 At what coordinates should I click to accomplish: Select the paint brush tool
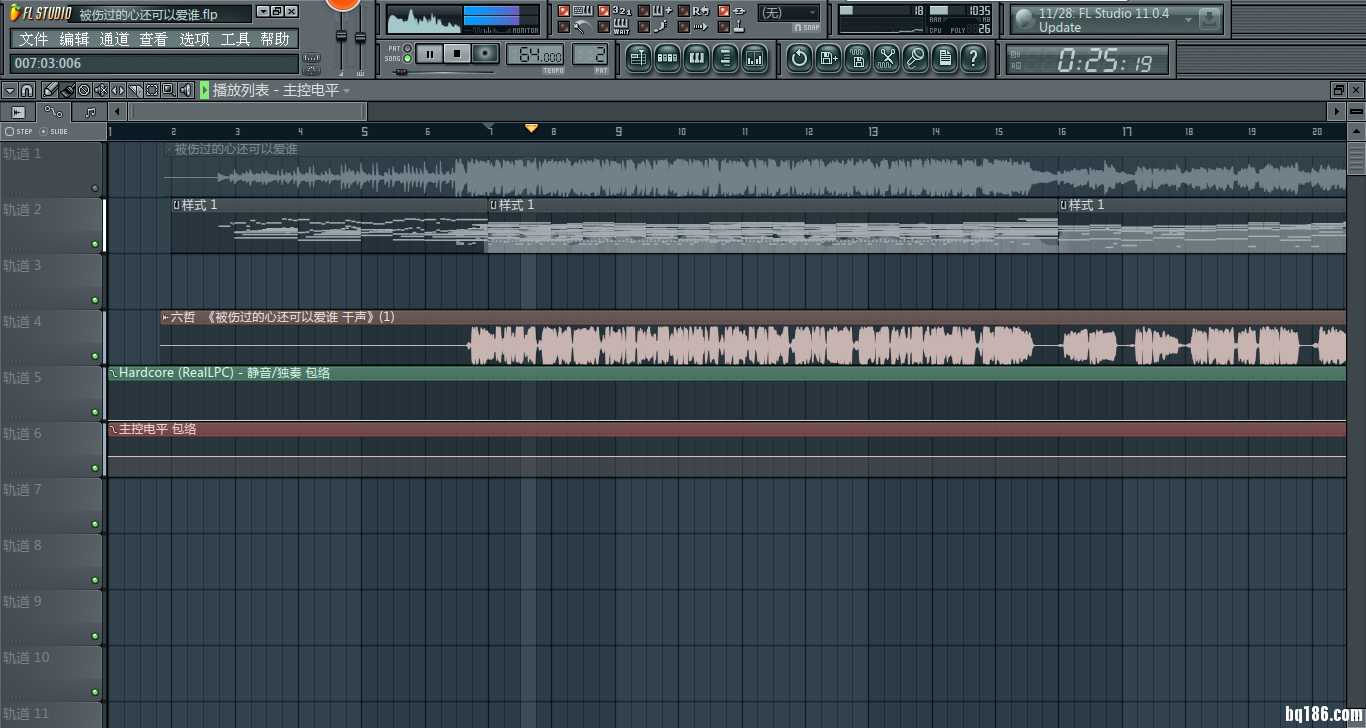(67, 90)
